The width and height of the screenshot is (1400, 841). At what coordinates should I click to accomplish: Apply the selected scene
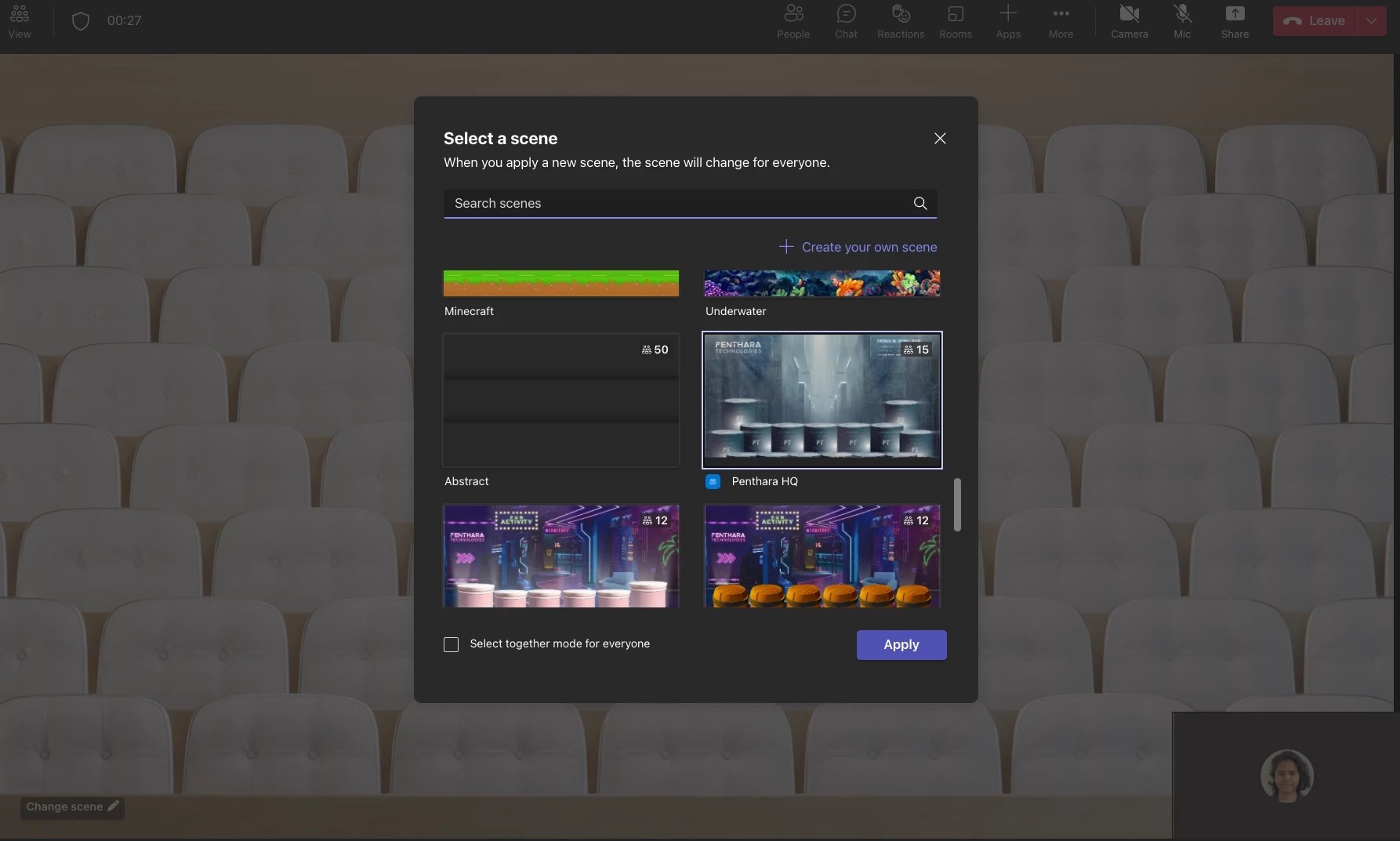901,645
